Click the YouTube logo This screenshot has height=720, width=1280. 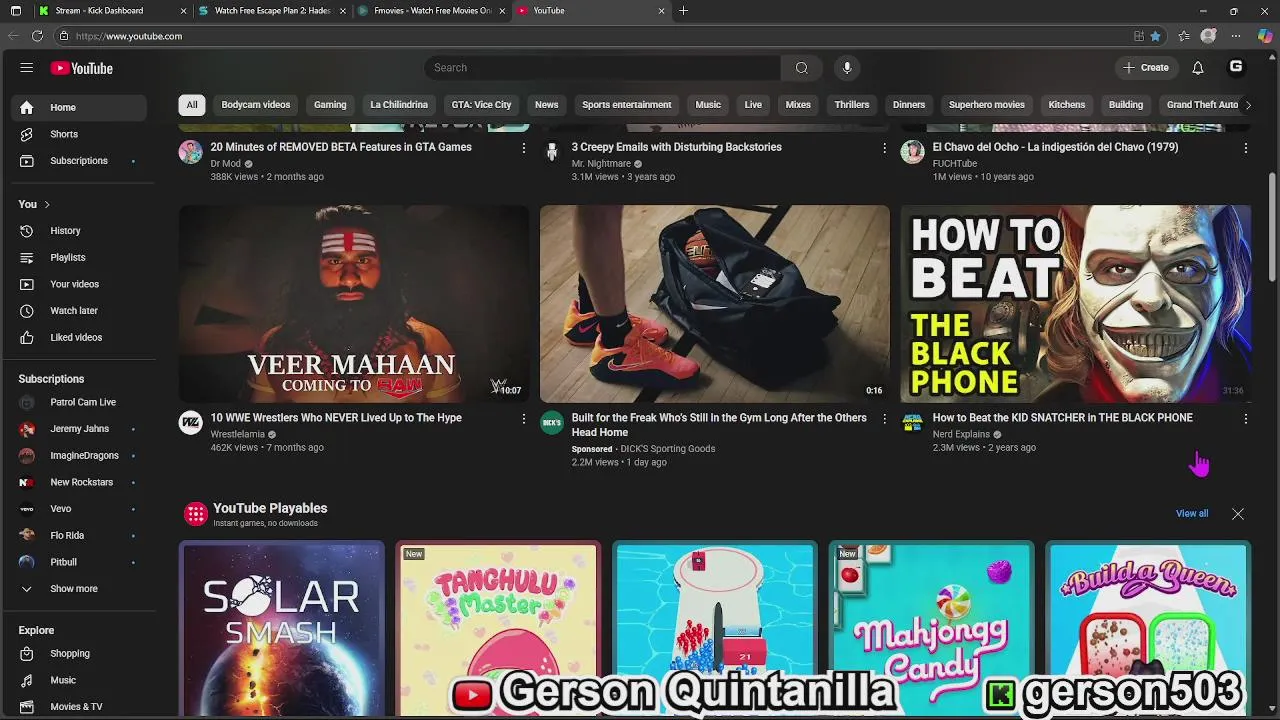click(x=82, y=68)
